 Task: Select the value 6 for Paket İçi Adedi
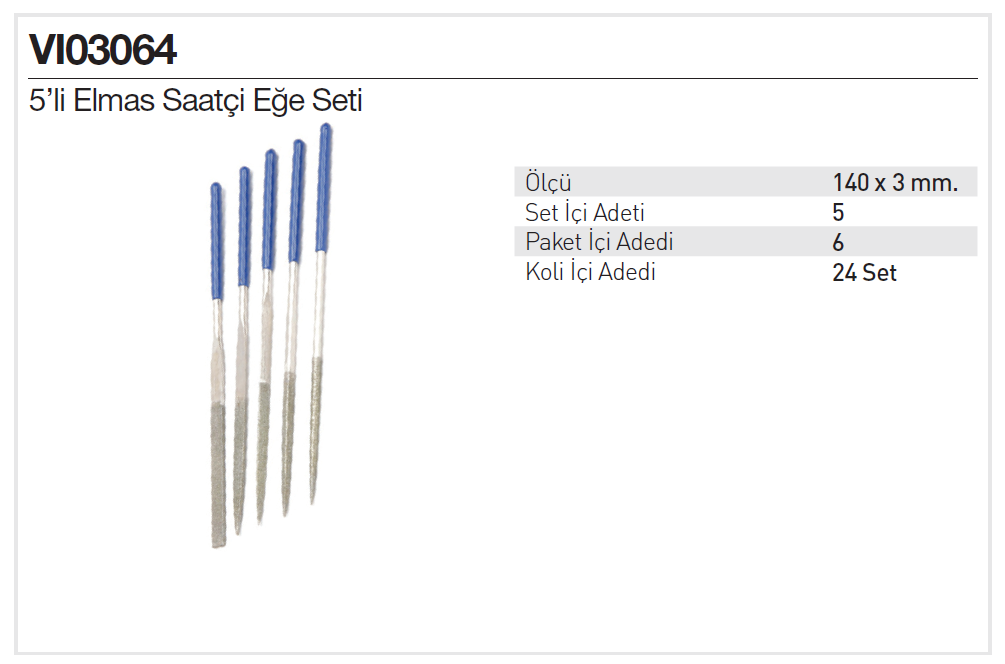tap(838, 242)
